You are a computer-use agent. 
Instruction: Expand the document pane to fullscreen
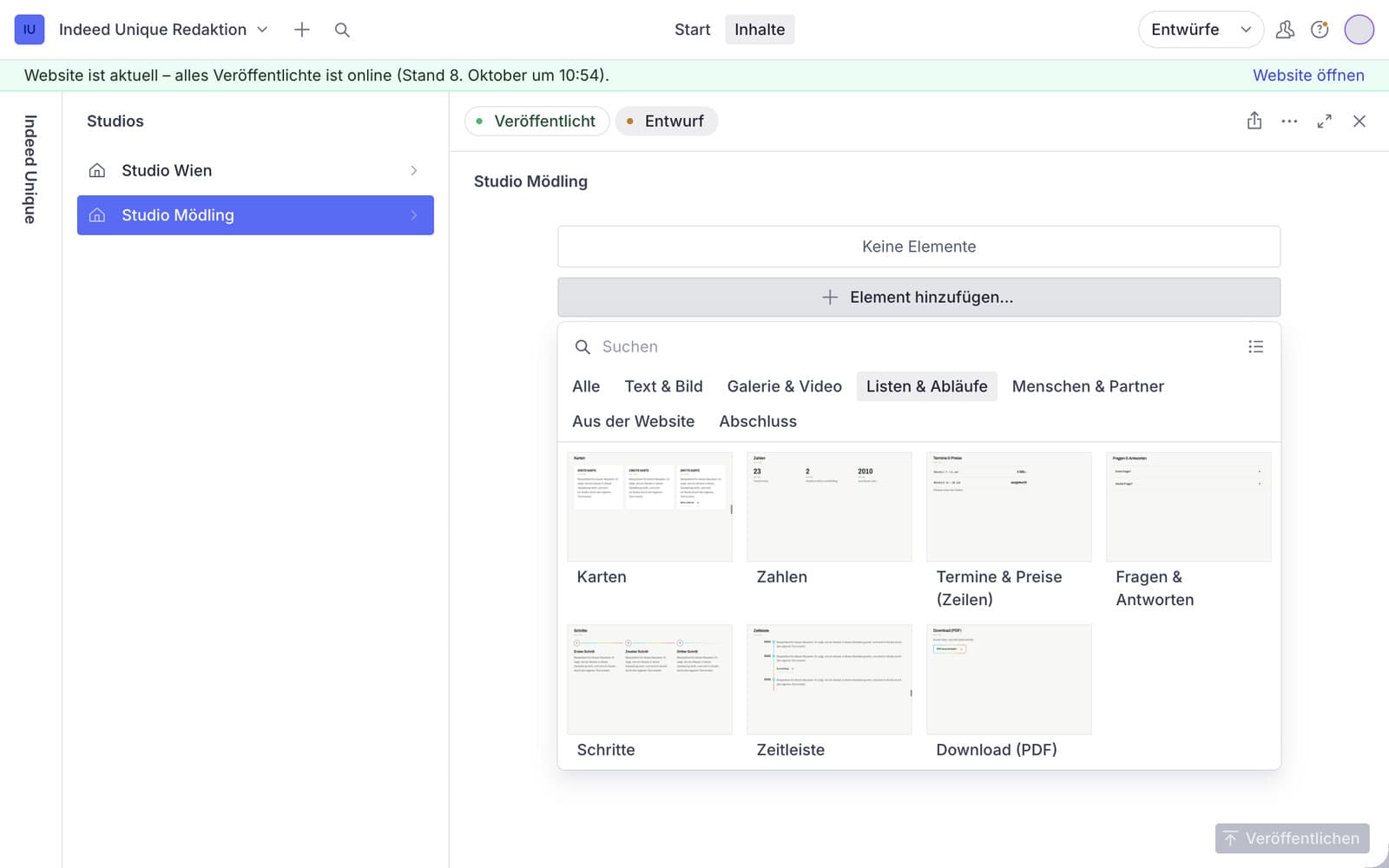coord(1324,122)
